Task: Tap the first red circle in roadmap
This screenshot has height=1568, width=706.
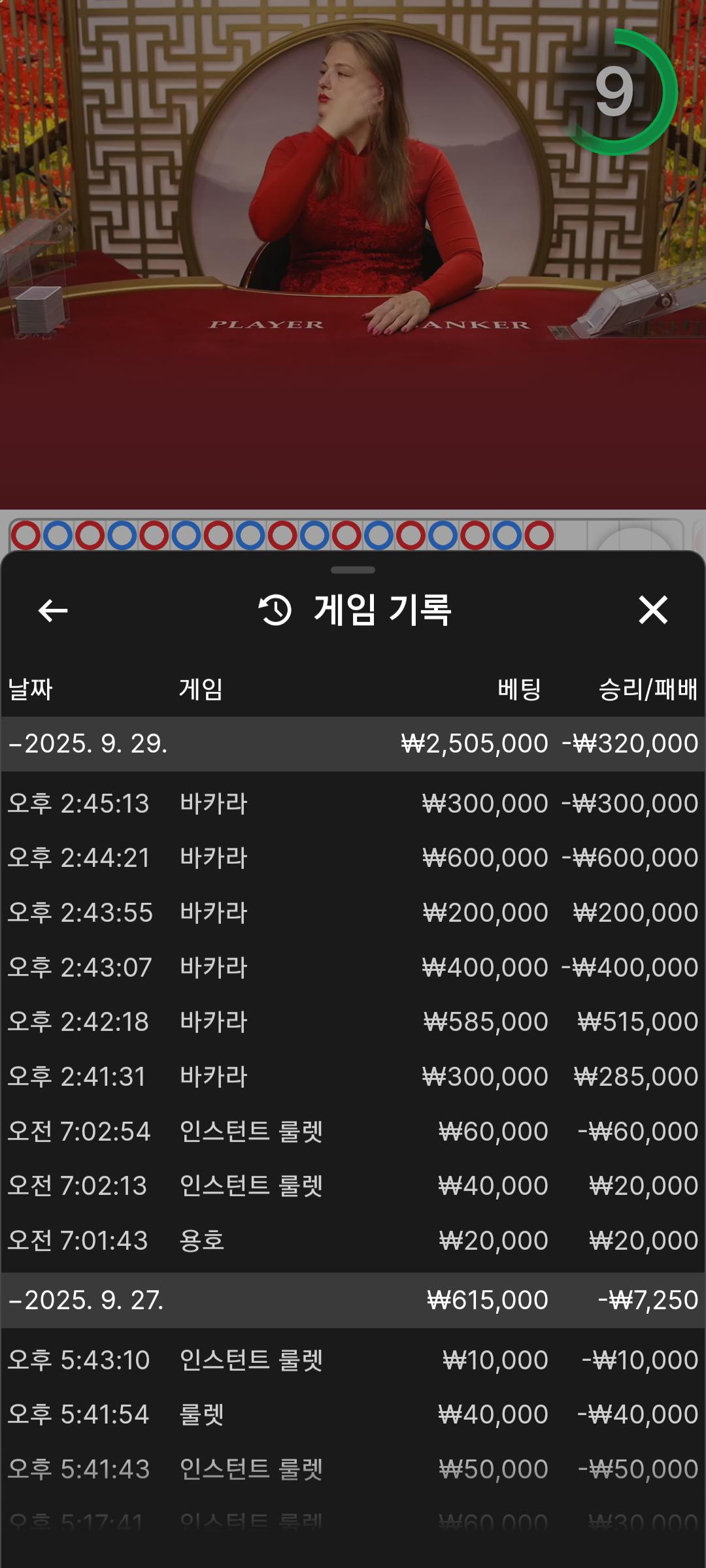Action: 26,536
